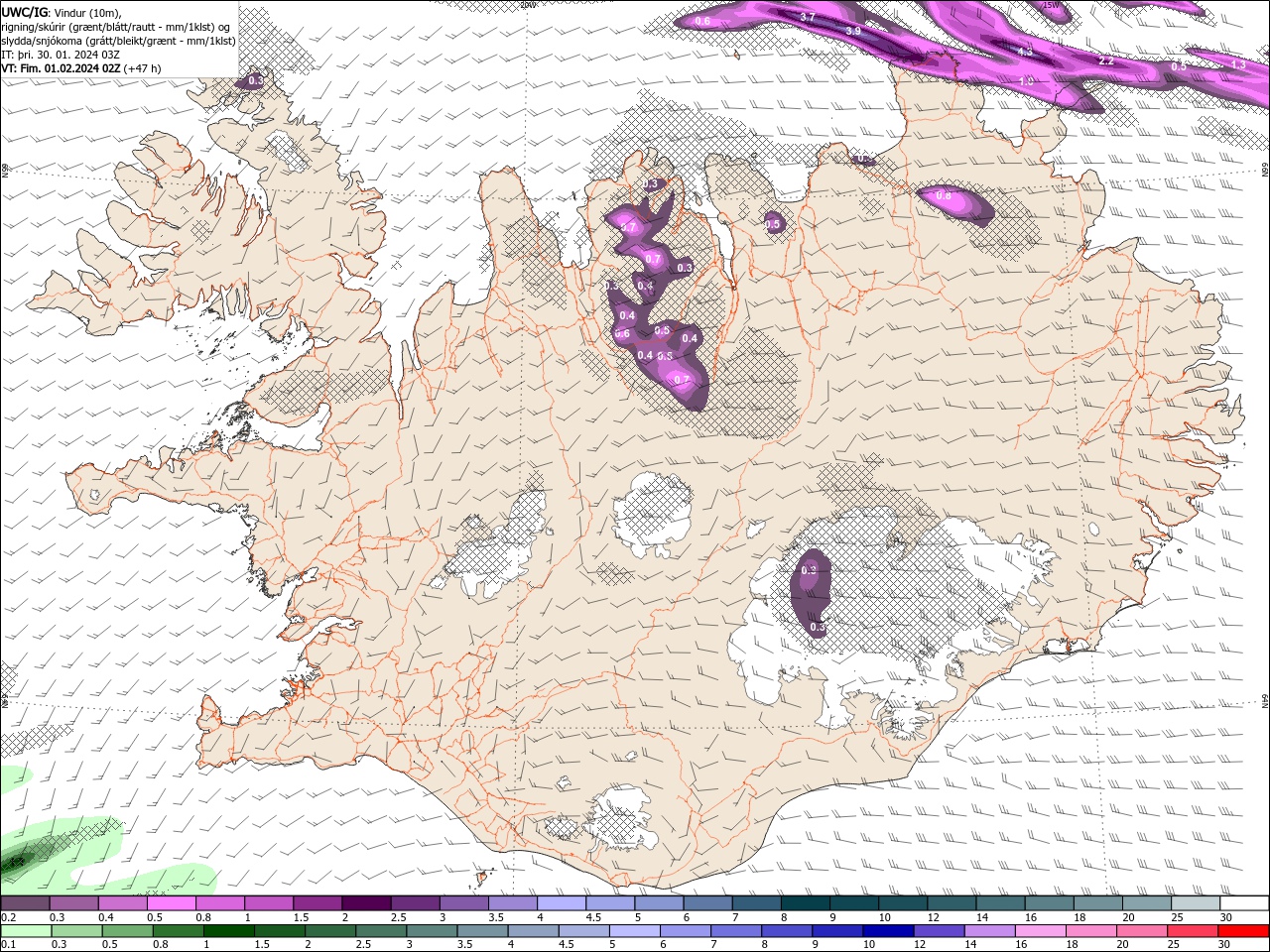Click the darkest purple 2 swatch in upper legend
1270x952 pixels.
tap(366, 903)
